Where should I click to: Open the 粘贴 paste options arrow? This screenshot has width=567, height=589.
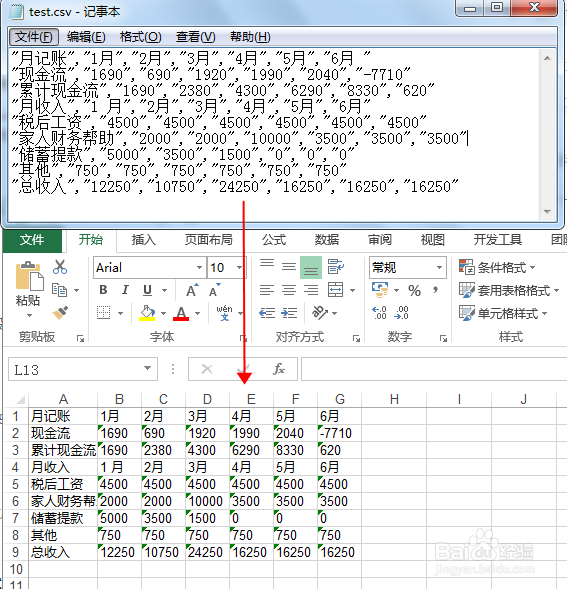(x=29, y=315)
